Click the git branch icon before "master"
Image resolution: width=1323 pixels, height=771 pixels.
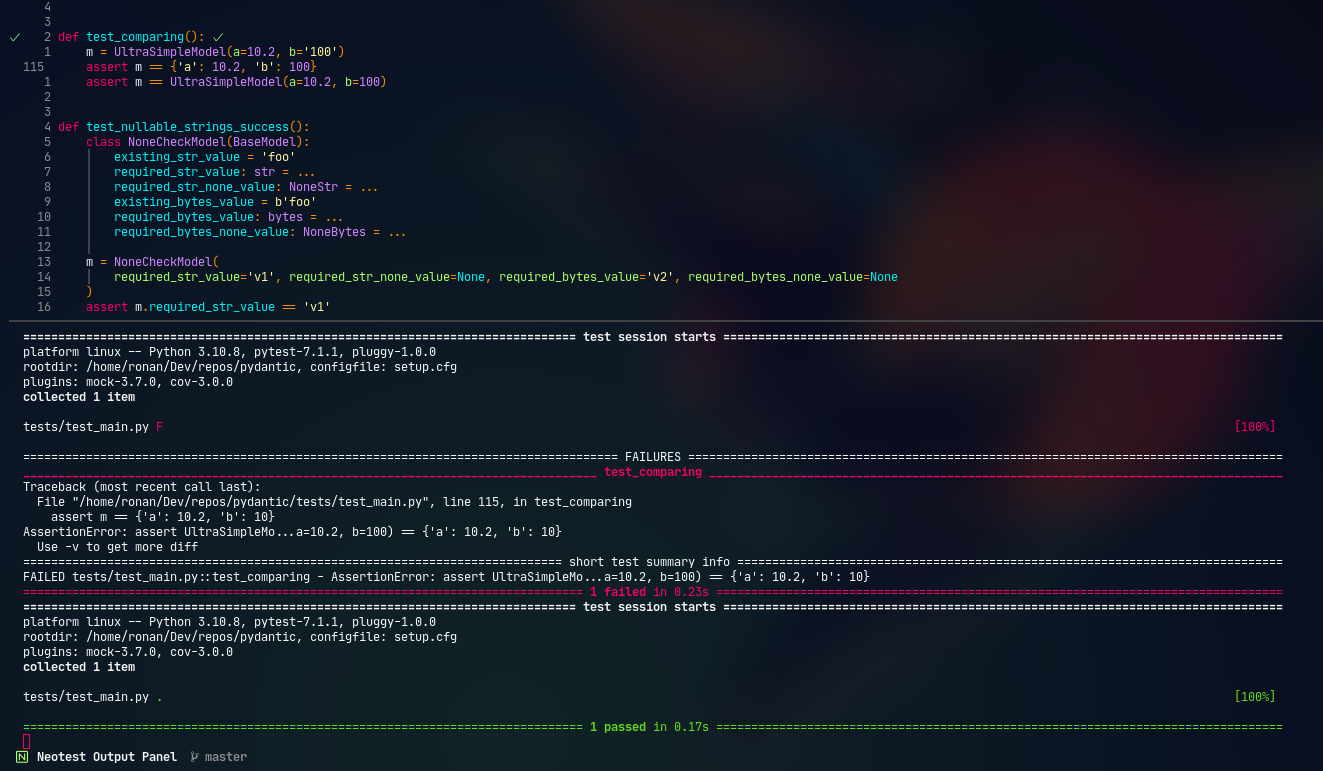click(x=194, y=757)
